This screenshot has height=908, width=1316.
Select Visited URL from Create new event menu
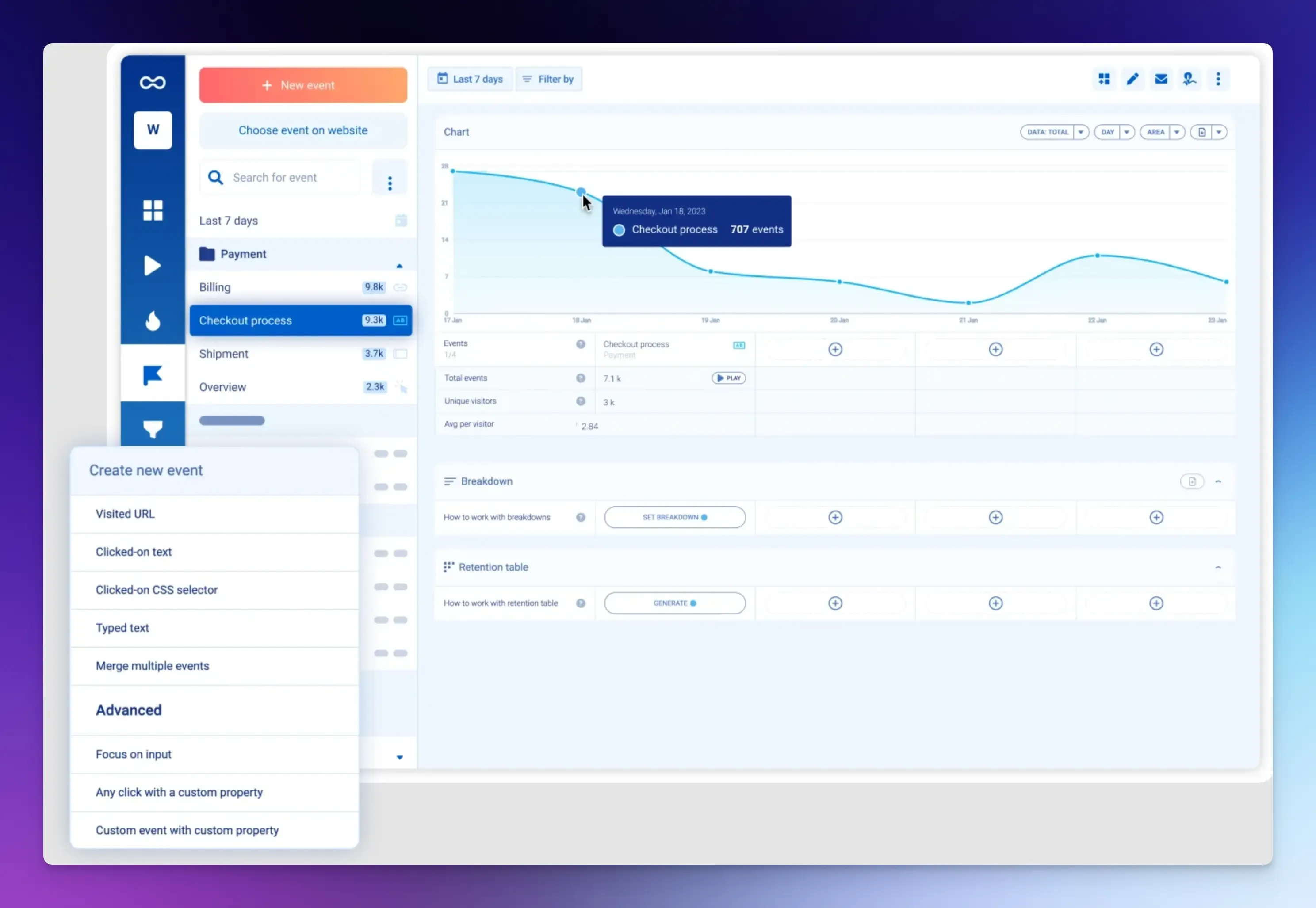(125, 514)
